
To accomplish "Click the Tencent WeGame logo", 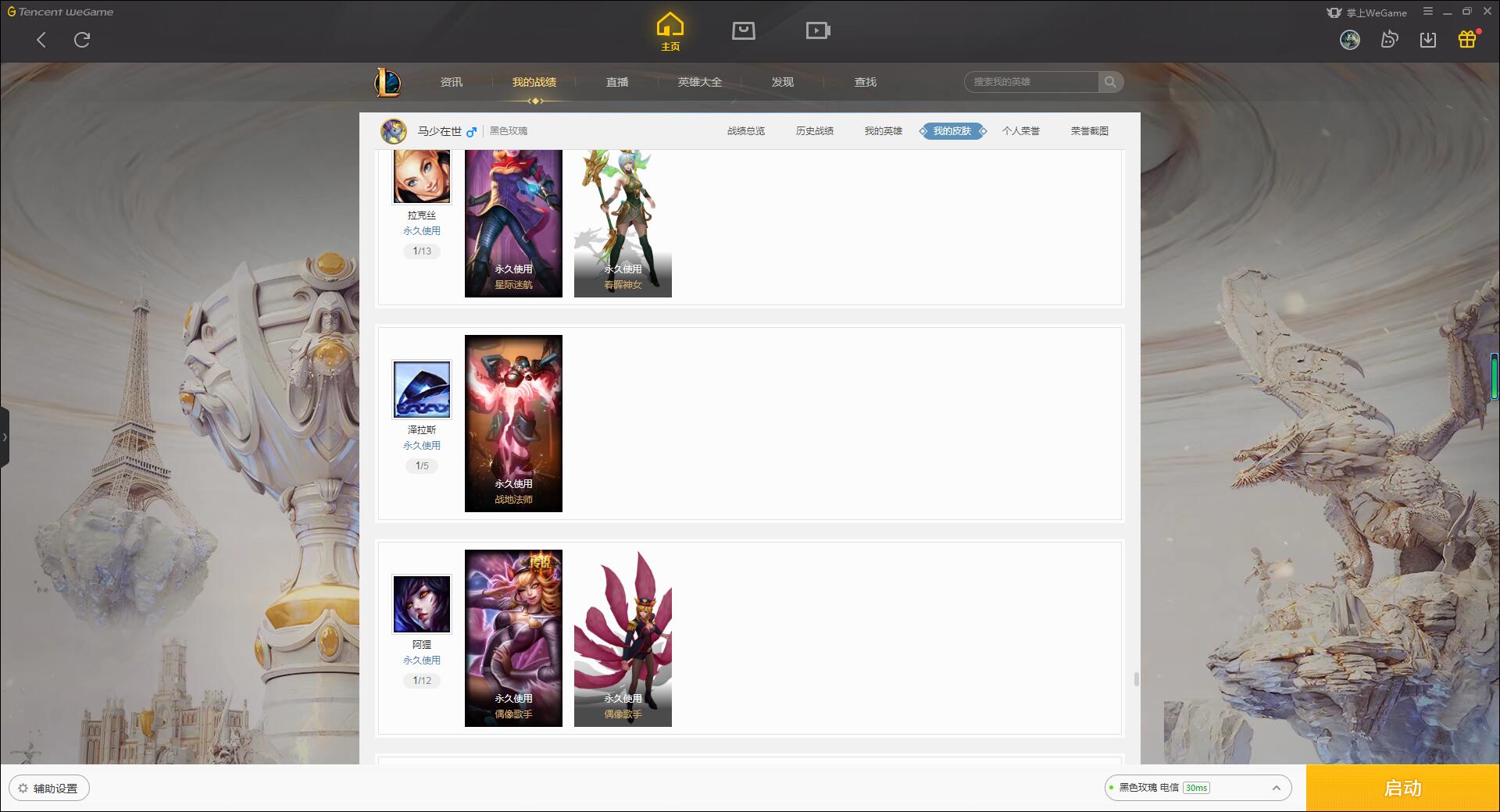I will tap(61, 12).
